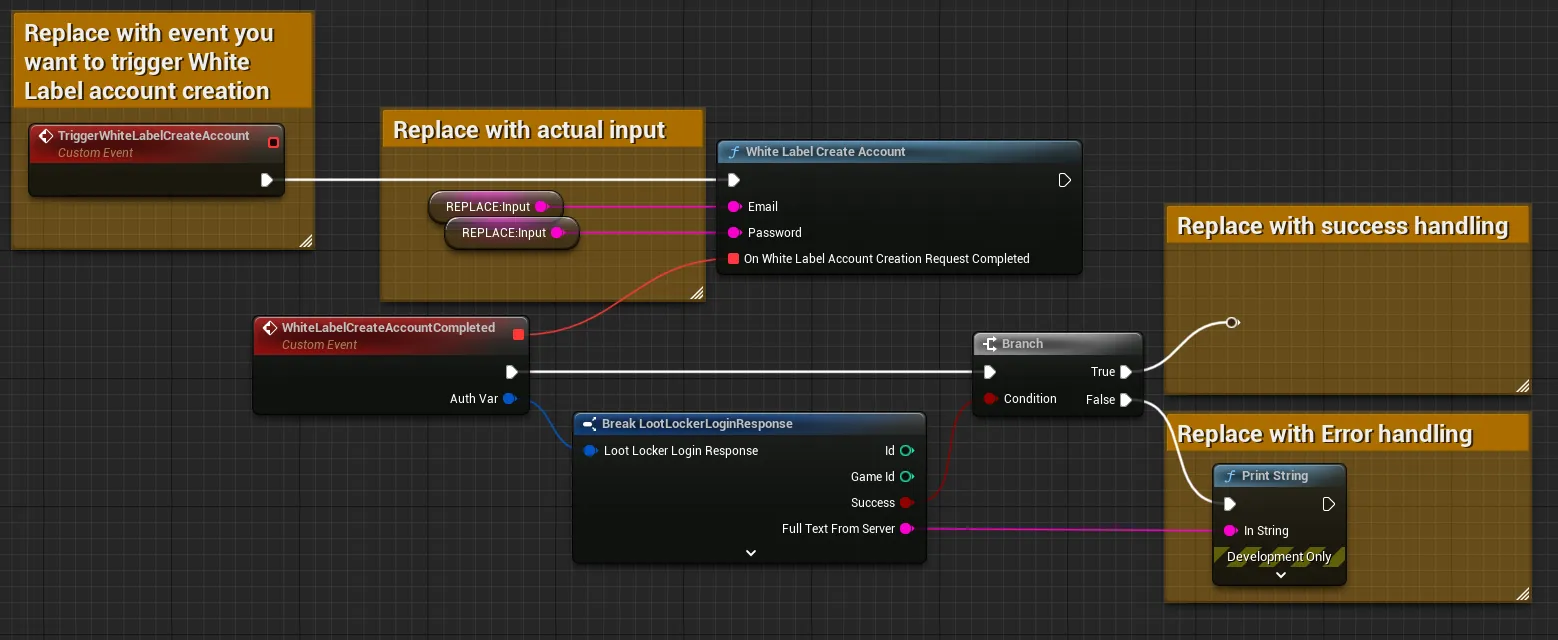Click the resize handle of the trigger event comment

305,240
